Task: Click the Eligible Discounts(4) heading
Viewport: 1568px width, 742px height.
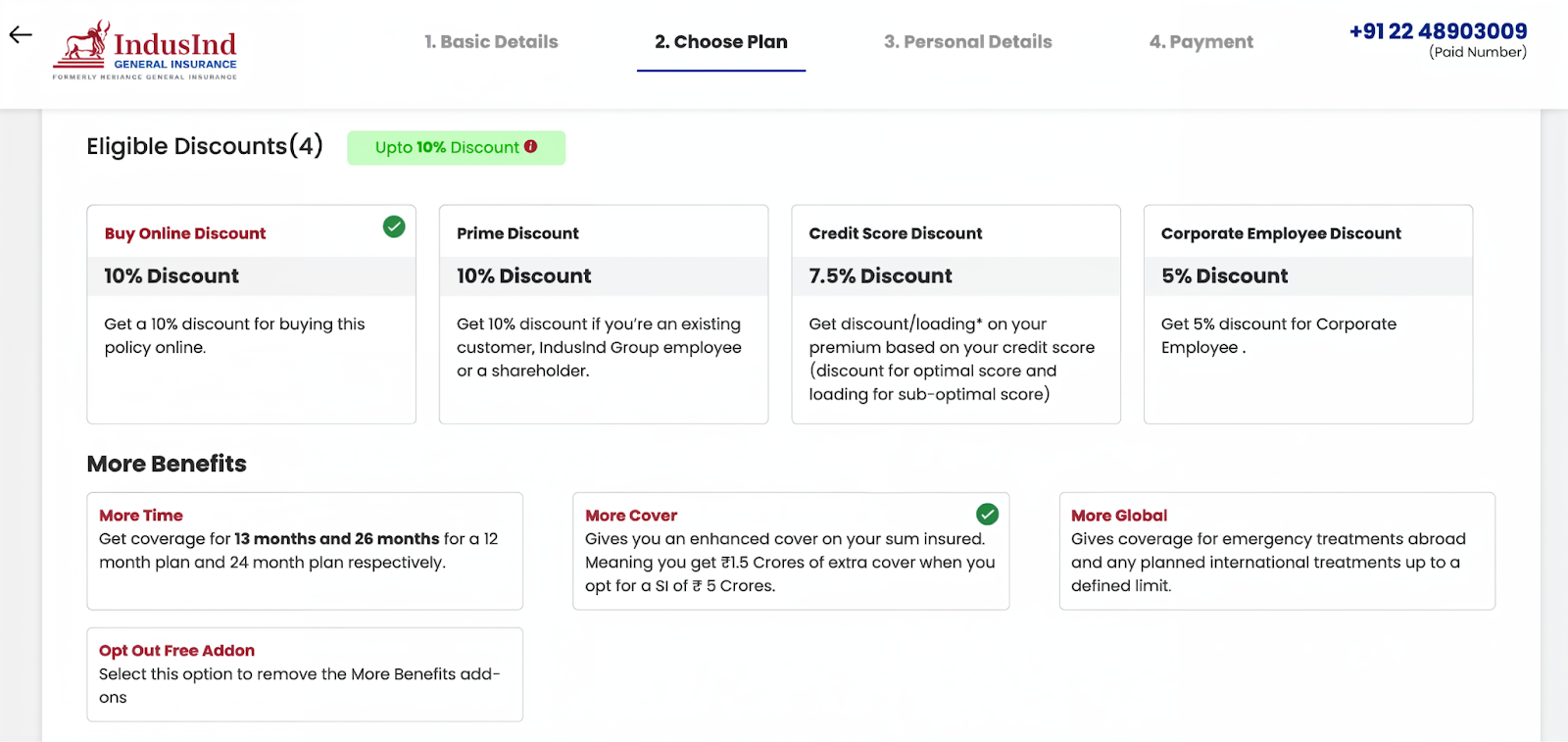Action: click(205, 146)
